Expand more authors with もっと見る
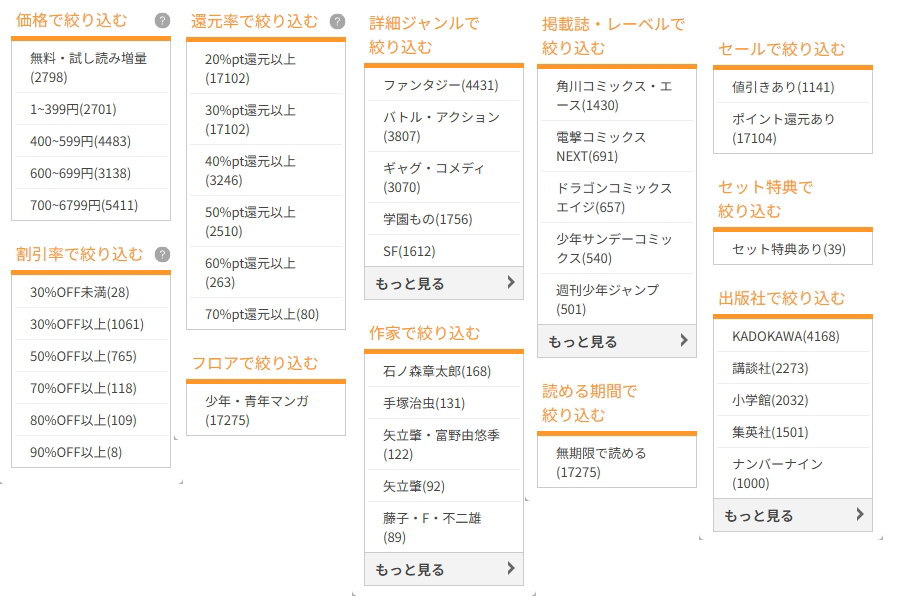Screen dimensions: 900x600 click(444, 570)
